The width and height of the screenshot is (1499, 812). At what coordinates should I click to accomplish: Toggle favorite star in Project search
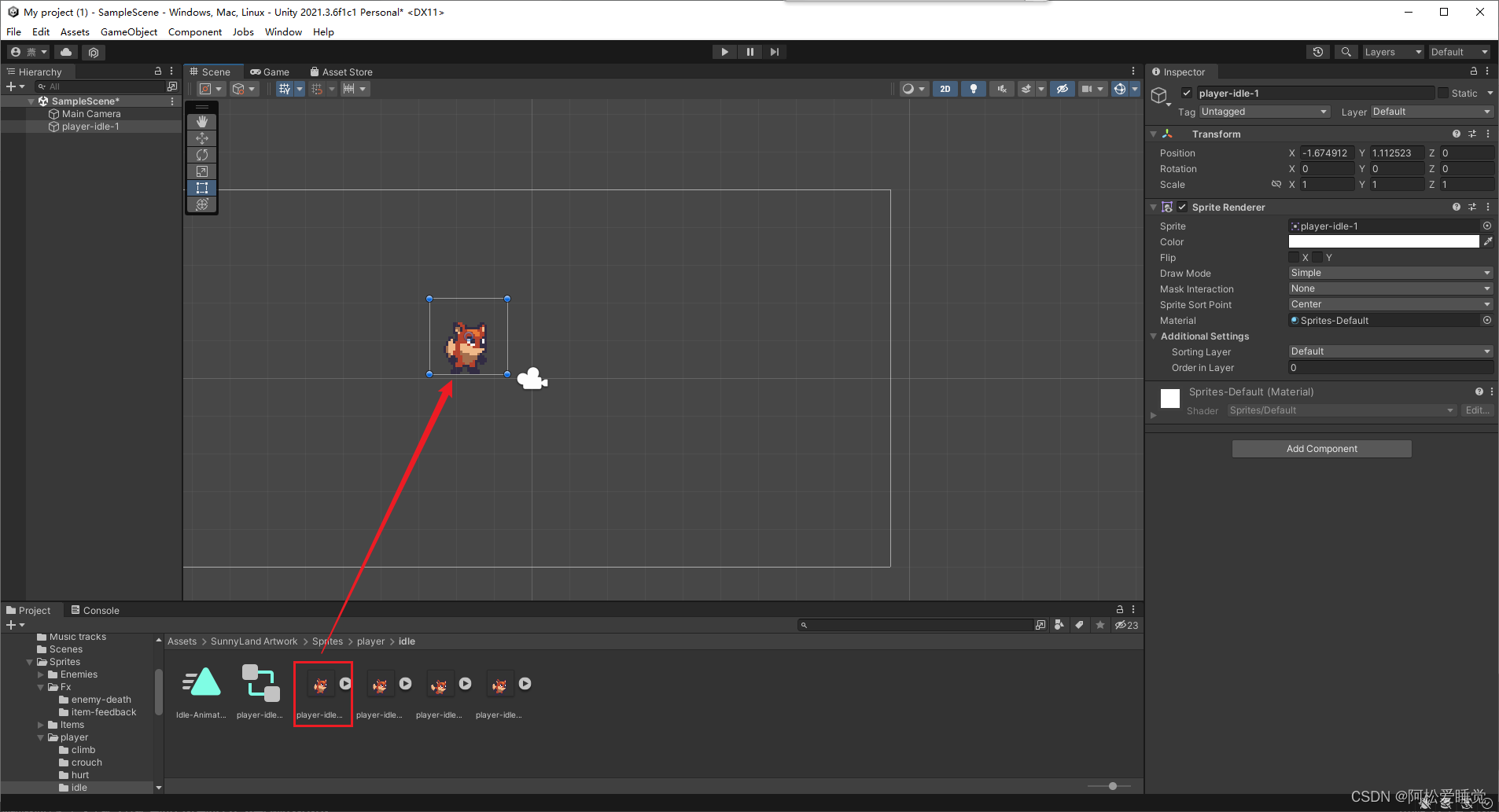(1100, 626)
